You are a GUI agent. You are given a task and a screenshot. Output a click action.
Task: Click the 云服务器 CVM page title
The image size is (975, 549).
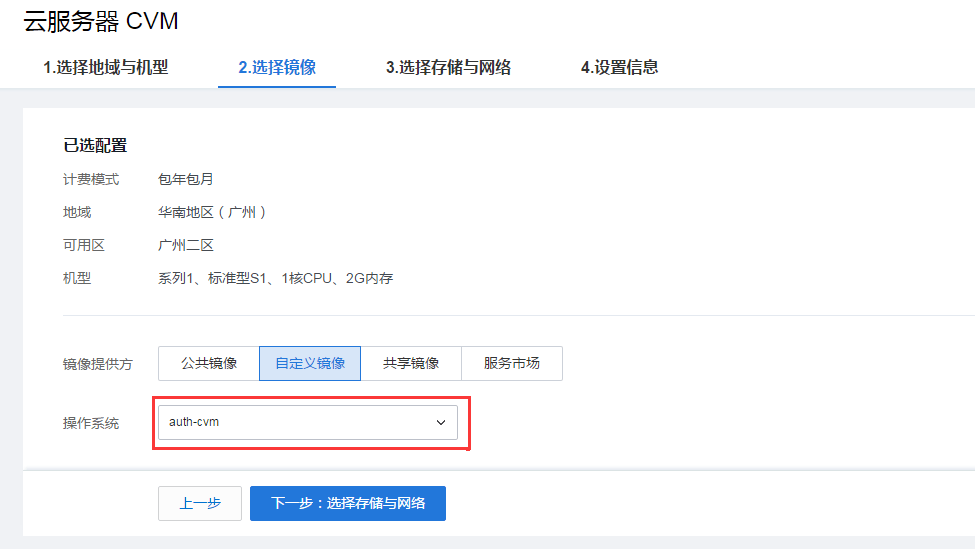101,22
